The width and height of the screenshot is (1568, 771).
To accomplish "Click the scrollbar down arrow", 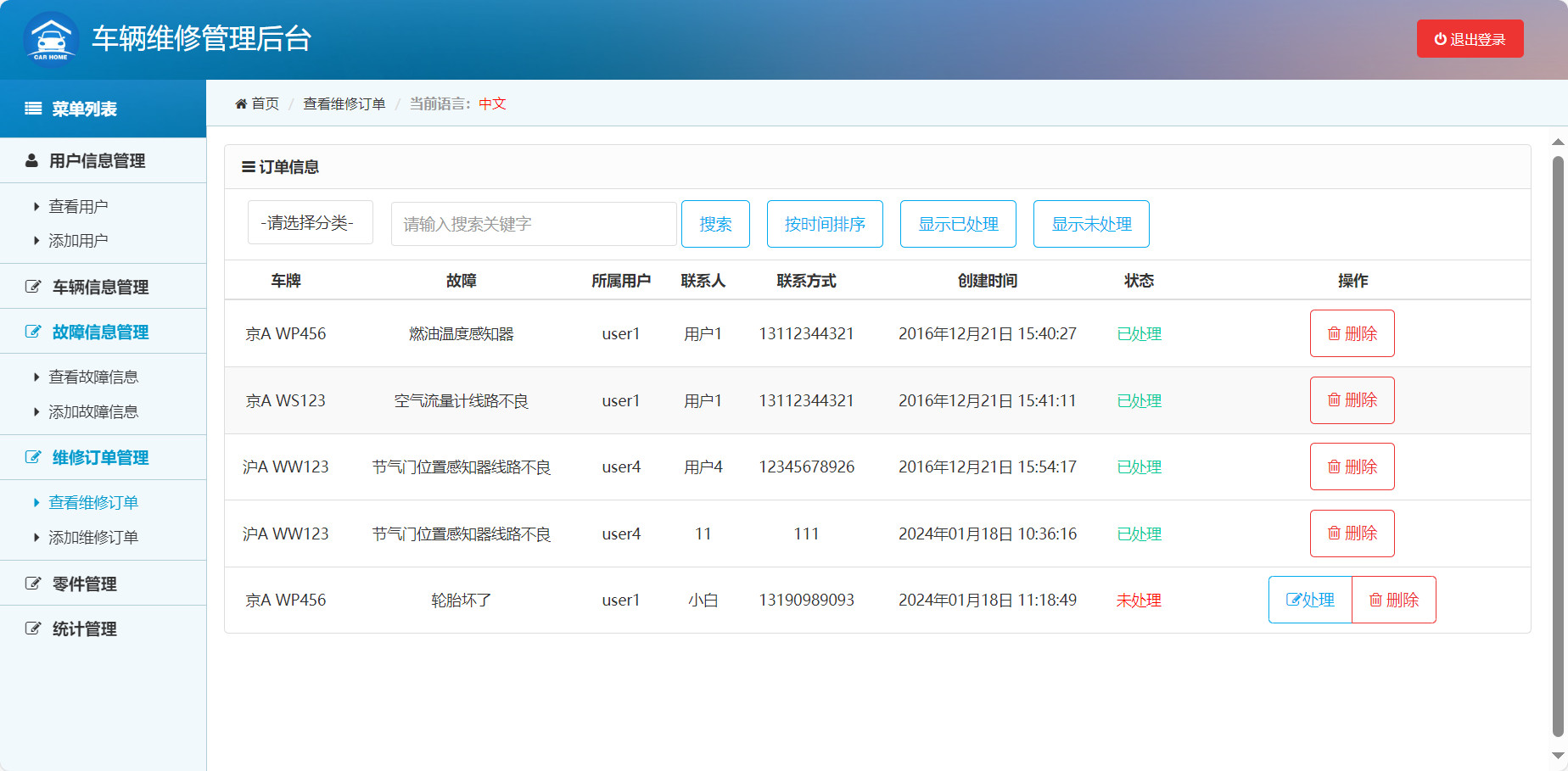I will [1558, 755].
